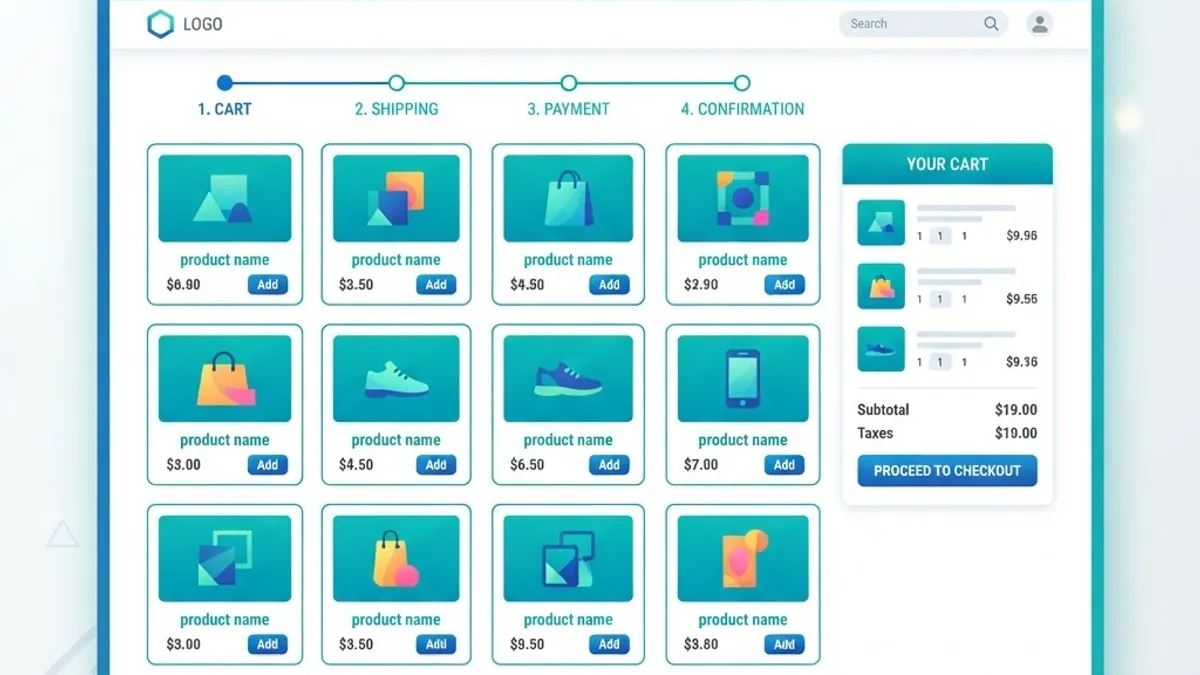Click the cart thumbnail for the $9.96 item
The height and width of the screenshot is (675, 1200).
point(881,223)
